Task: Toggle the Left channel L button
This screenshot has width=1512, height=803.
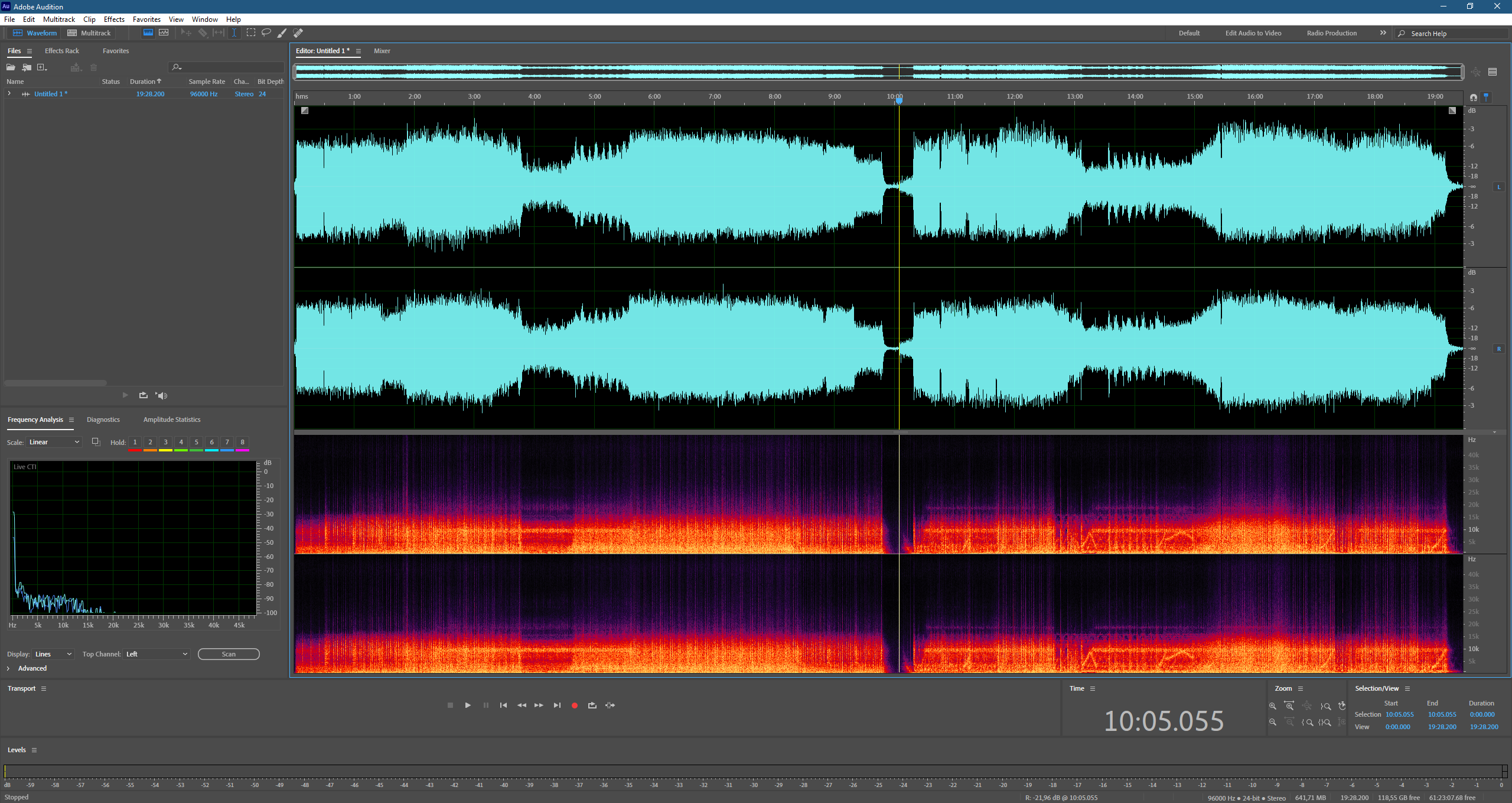Action: [x=1499, y=187]
